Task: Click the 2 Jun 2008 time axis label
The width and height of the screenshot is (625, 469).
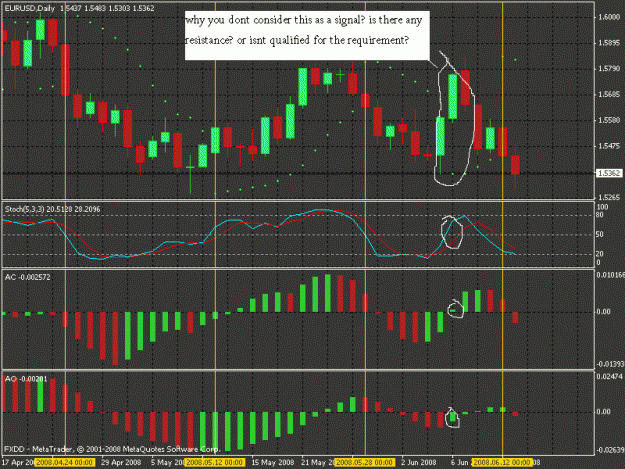Action: [419, 463]
